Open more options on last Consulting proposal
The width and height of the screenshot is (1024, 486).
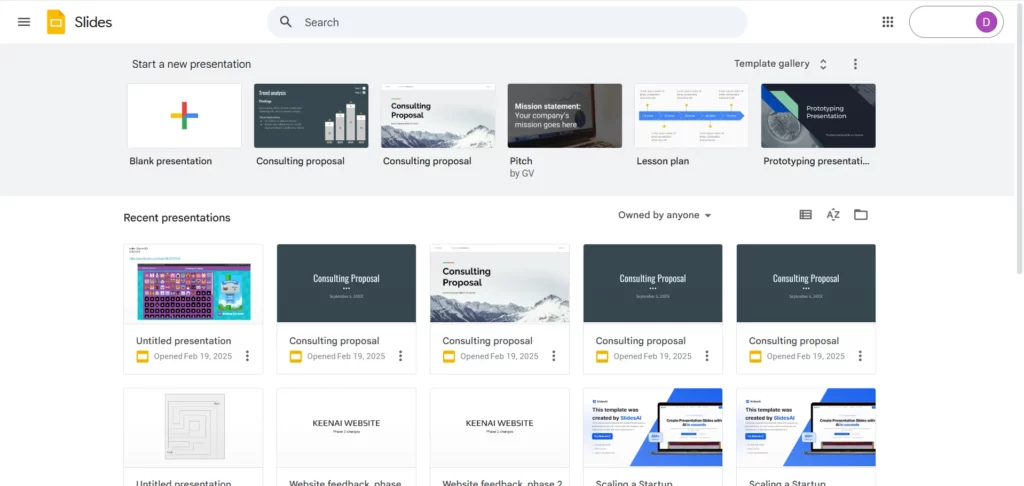[860, 356]
